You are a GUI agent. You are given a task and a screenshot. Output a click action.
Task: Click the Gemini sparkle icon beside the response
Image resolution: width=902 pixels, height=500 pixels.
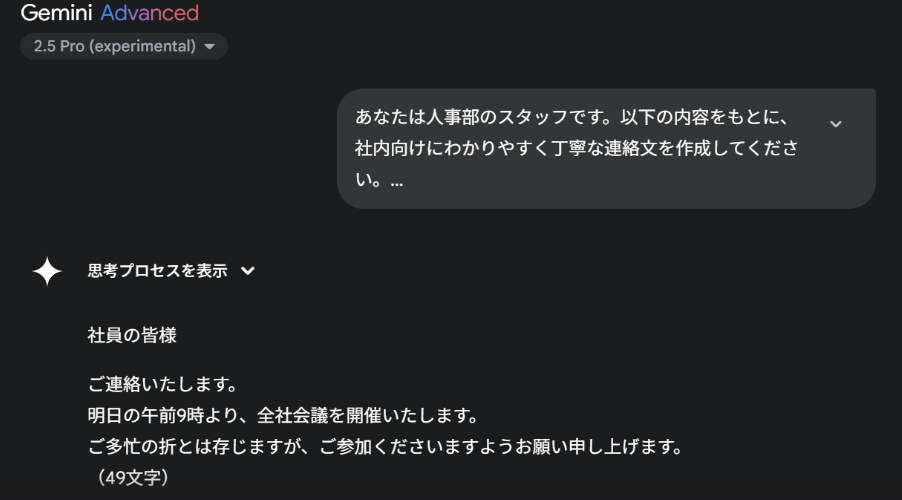[x=47, y=272]
